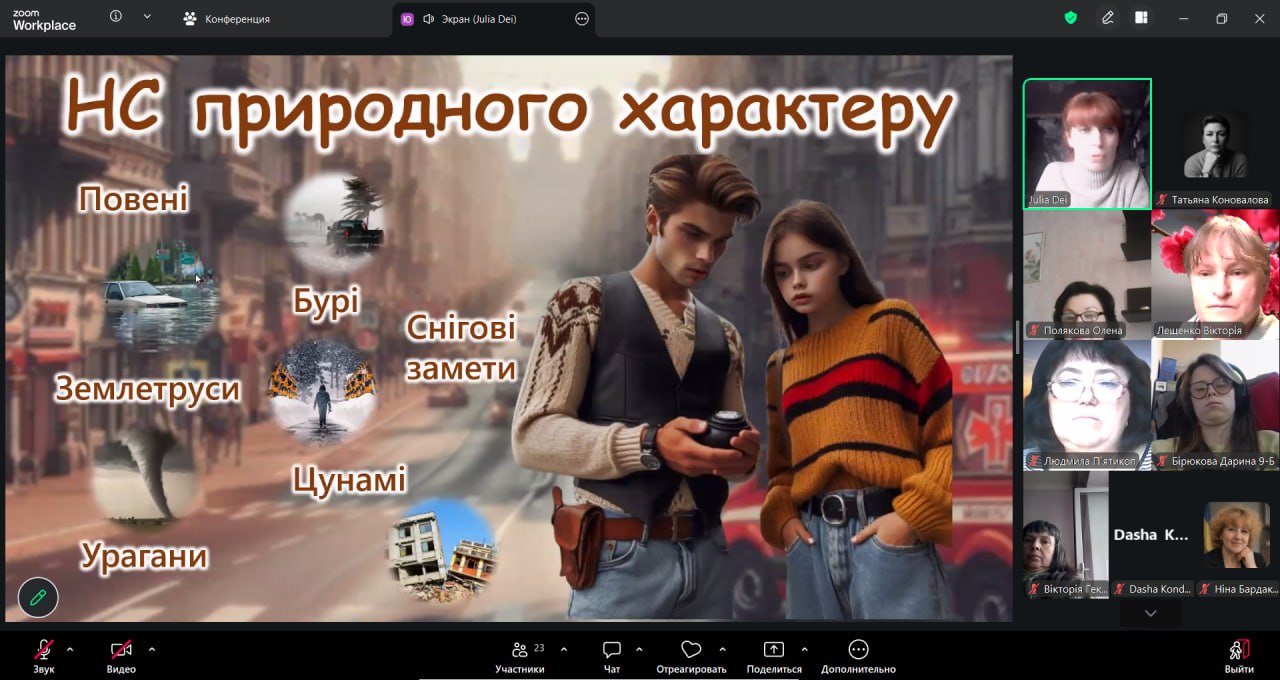This screenshot has height=680, width=1280.
Task: Click the Отреагировать heart reaction icon
Action: click(691, 650)
